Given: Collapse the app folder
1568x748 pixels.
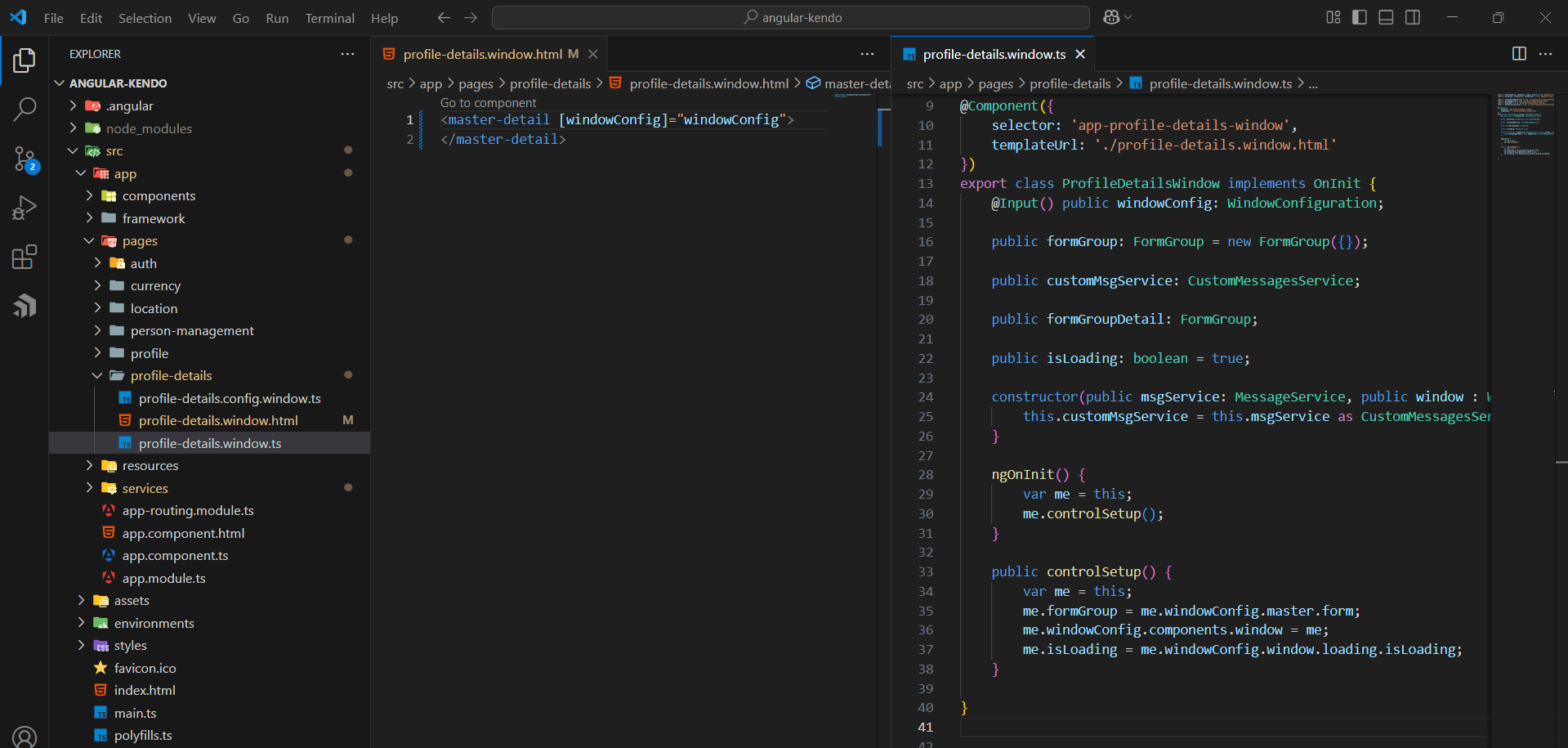Looking at the screenshot, I should (x=81, y=173).
